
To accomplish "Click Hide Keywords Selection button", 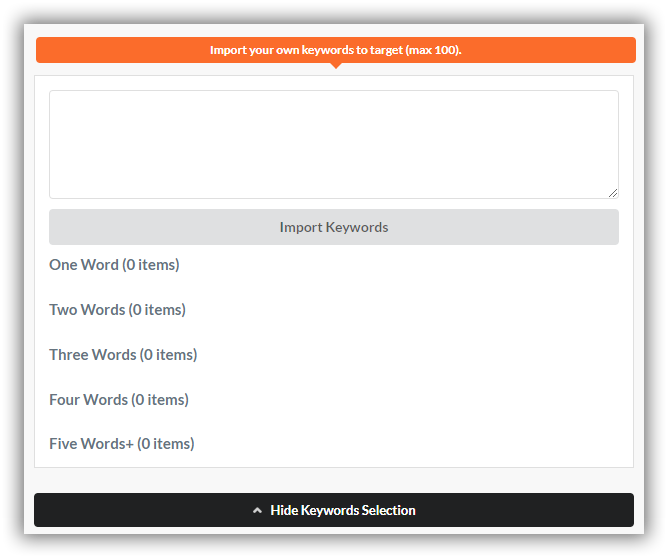I will point(334,510).
